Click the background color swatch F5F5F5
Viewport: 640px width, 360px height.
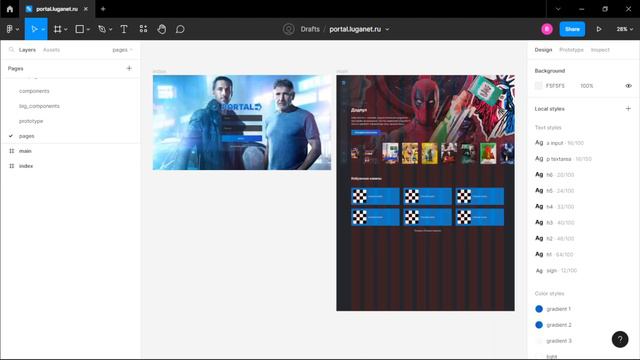[x=539, y=86]
